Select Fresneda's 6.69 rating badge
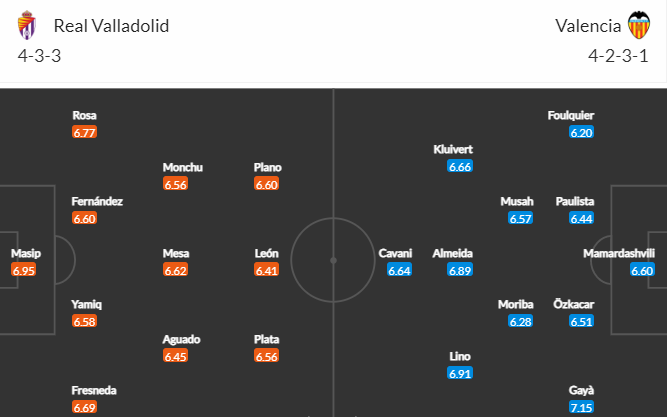 coord(85,407)
